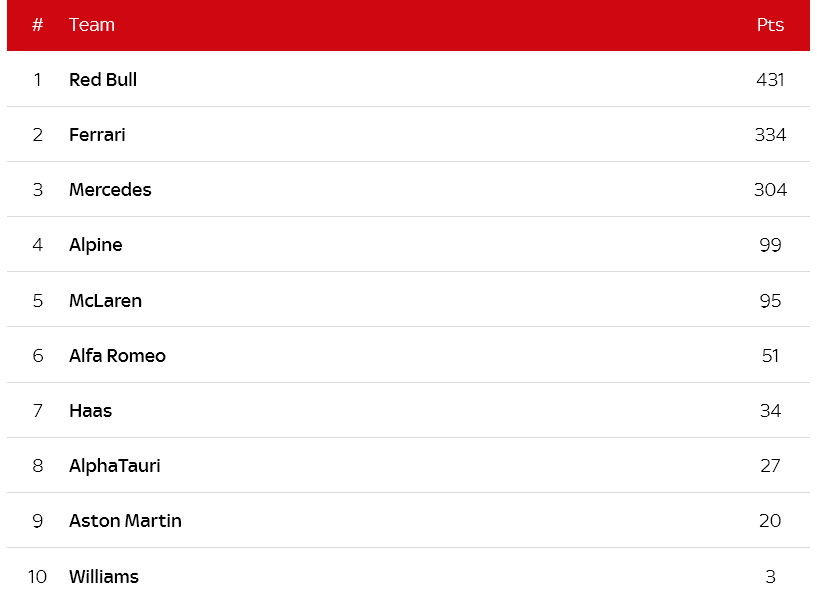Click Red Bull's 431 points value
This screenshot has width=817, height=613.
[x=770, y=80]
